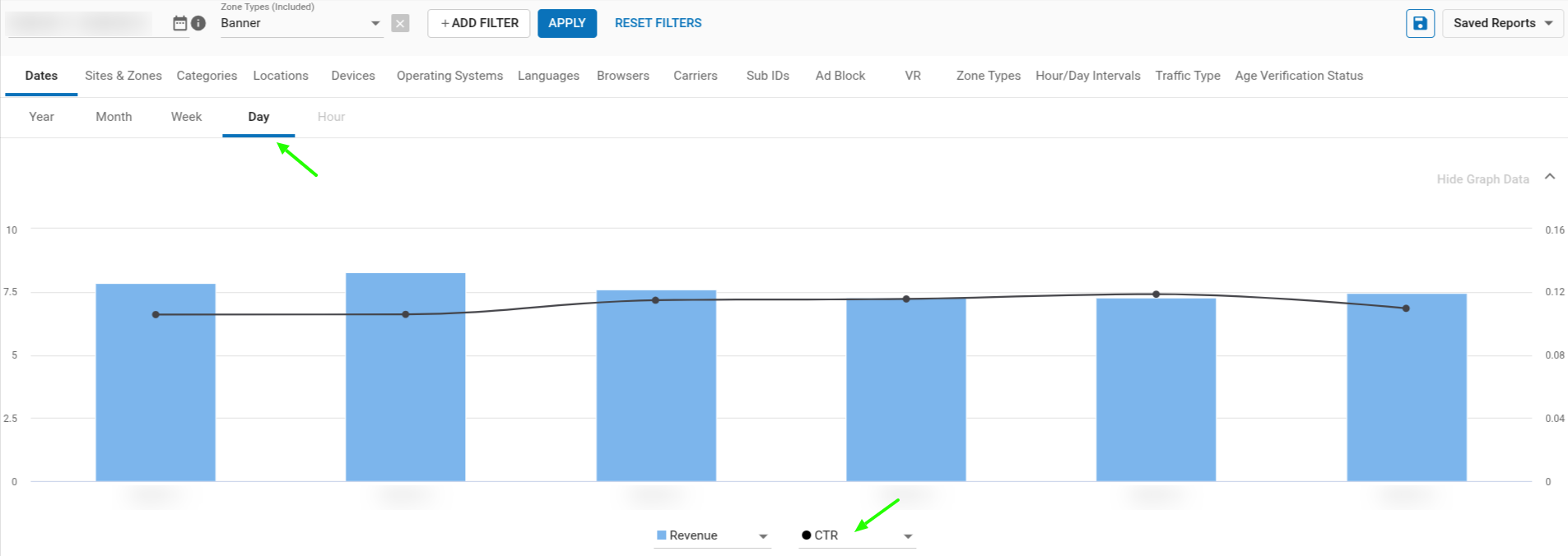
Task: Click the last CTR data point
Action: click(1406, 308)
